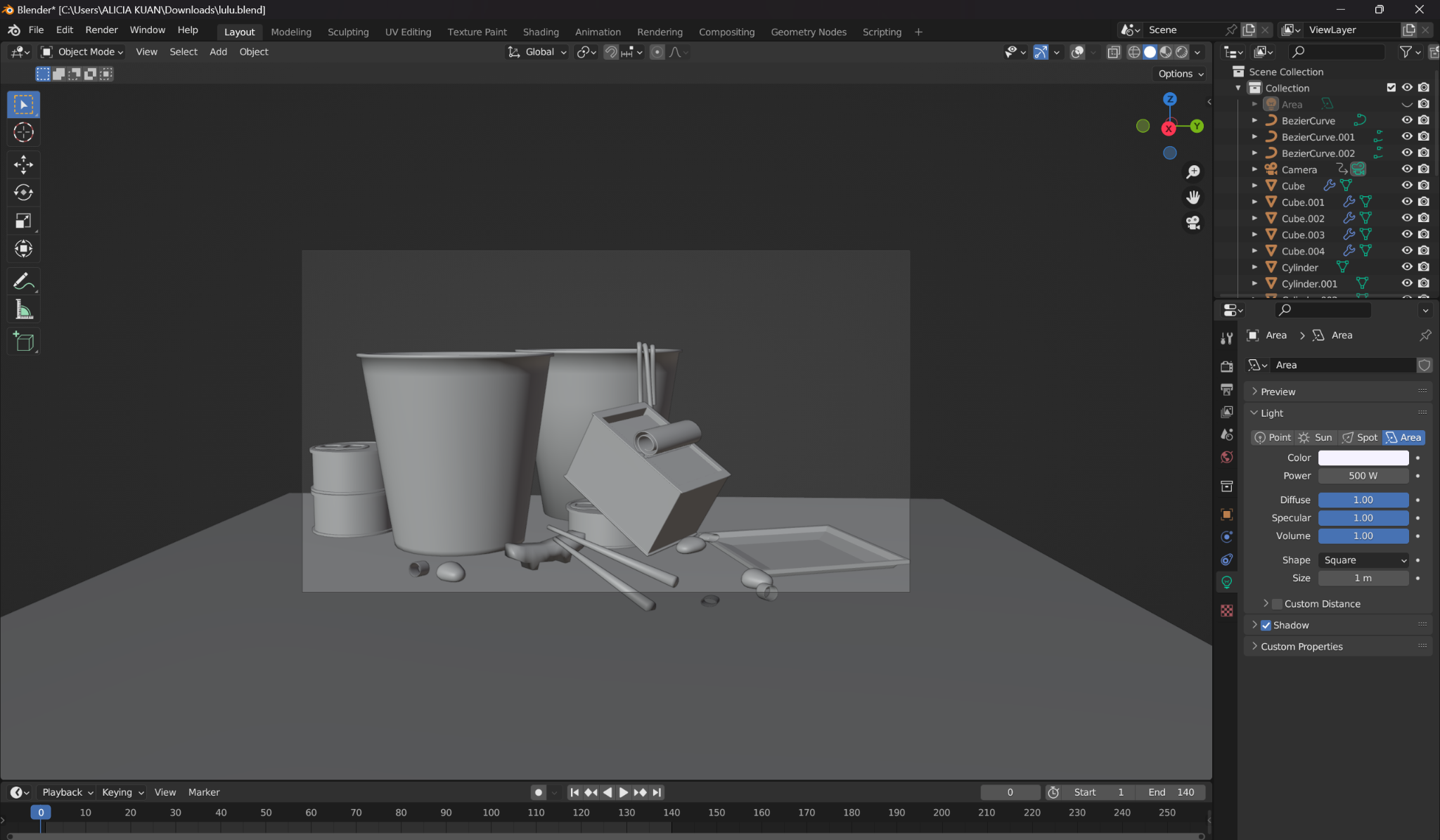The height and width of the screenshot is (840, 1440).
Task: Activate the Move tool
Action: [x=23, y=164]
